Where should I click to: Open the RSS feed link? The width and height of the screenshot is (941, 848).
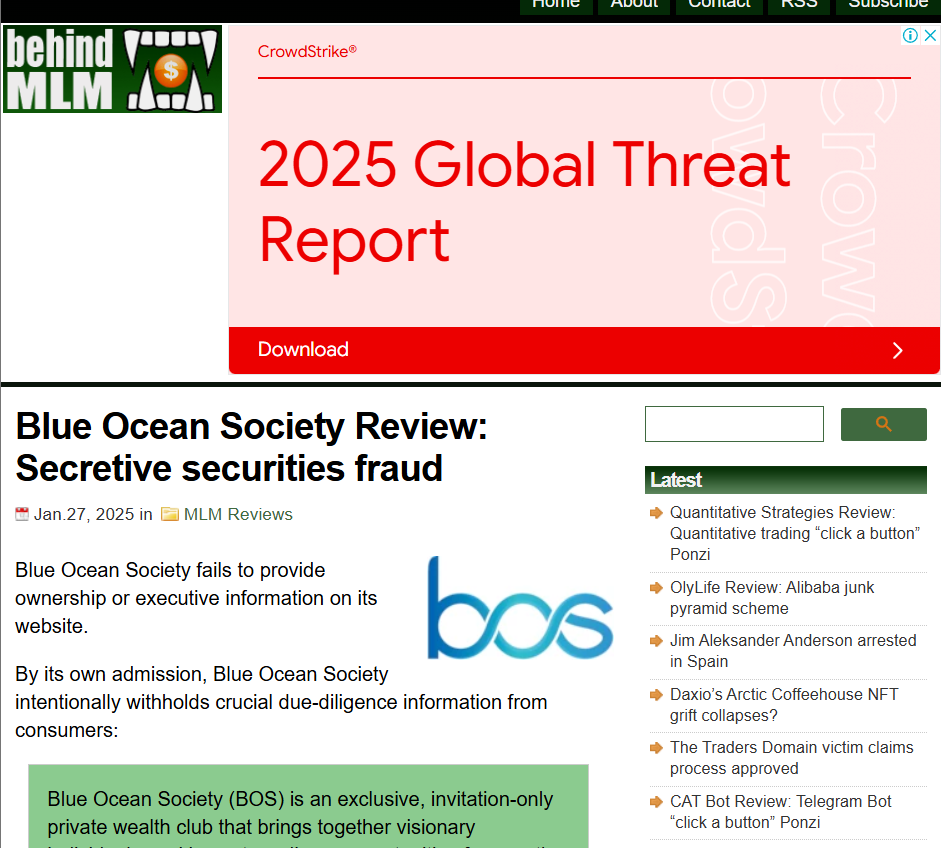[799, 5]
